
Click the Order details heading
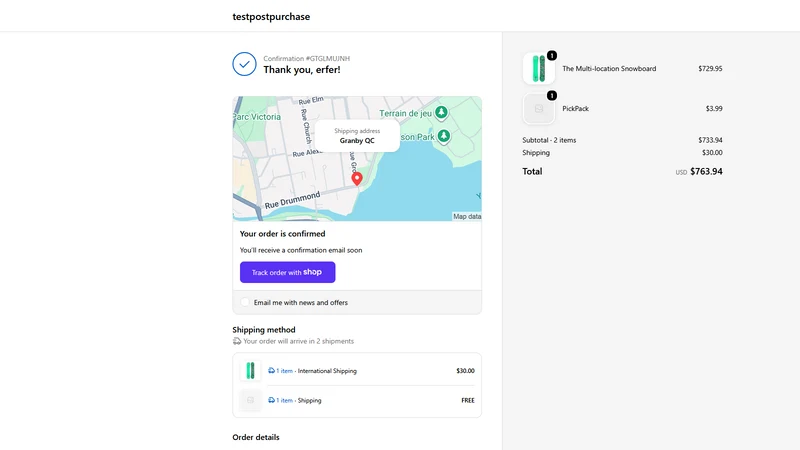(x=256, y=437)
